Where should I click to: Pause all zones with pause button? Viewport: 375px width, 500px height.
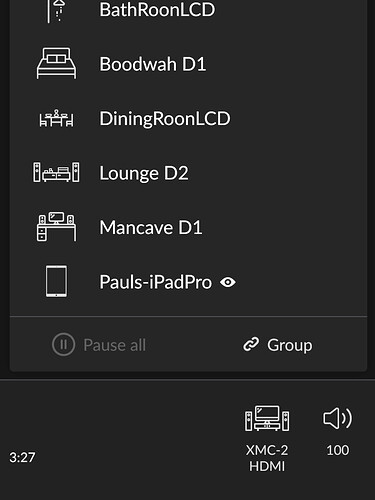99,345
